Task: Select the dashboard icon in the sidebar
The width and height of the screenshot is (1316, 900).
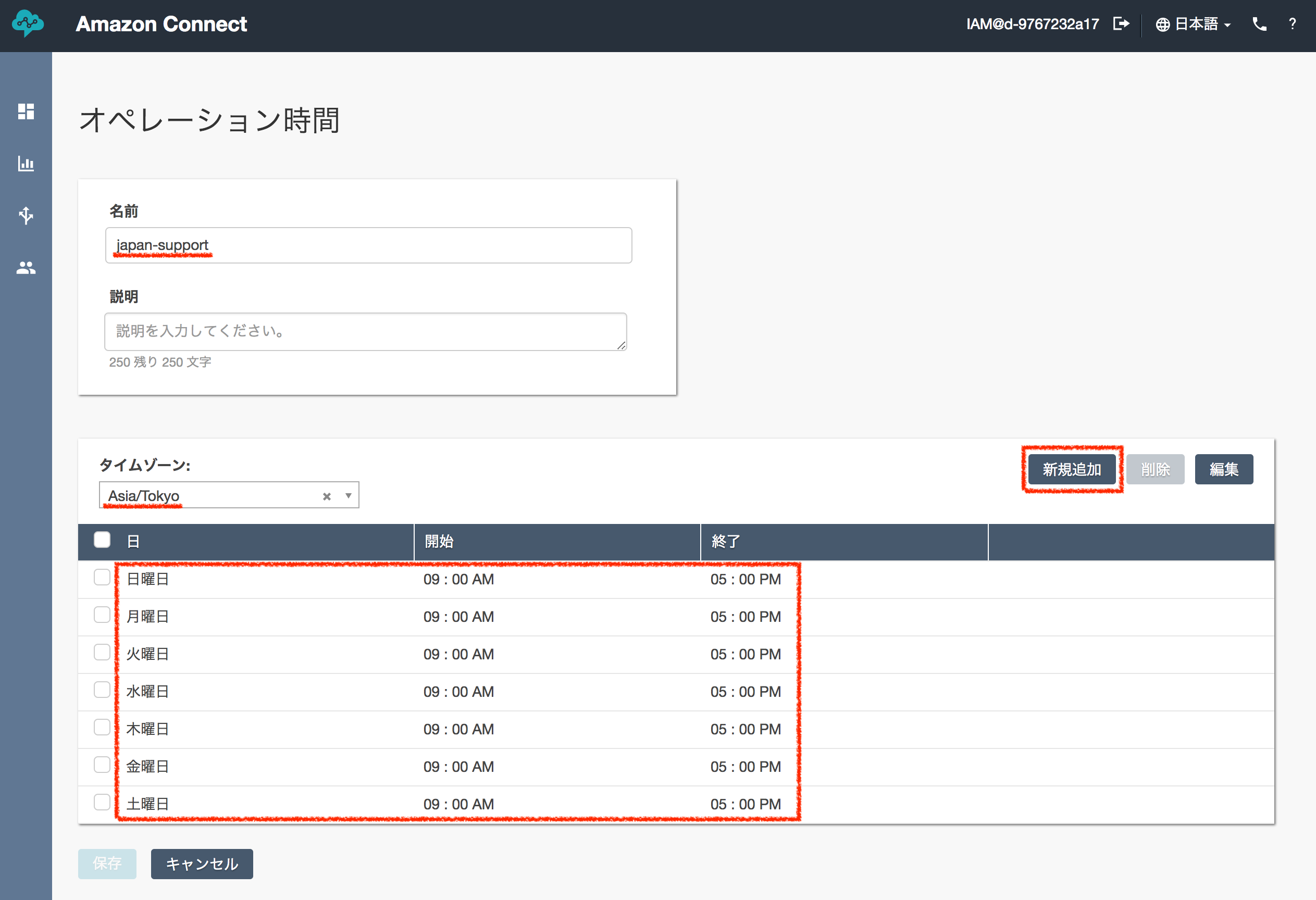Action: pyautogui.click(x=26, y=111)
